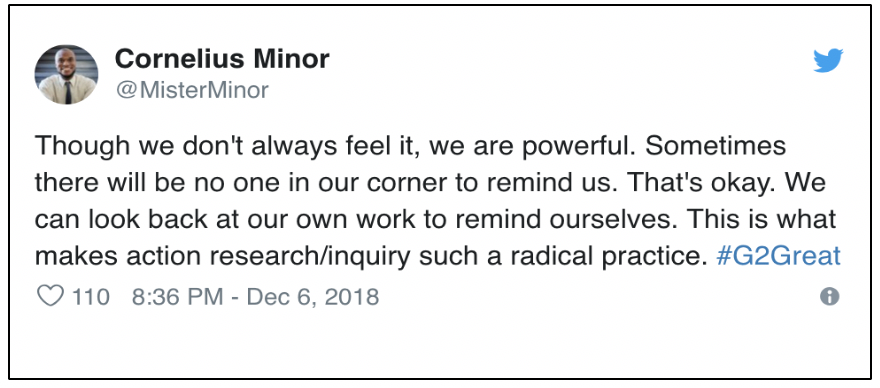The width and height of the screenshot is (880, 388).
Task: View the 110 likes count
Action: point(90,296)
